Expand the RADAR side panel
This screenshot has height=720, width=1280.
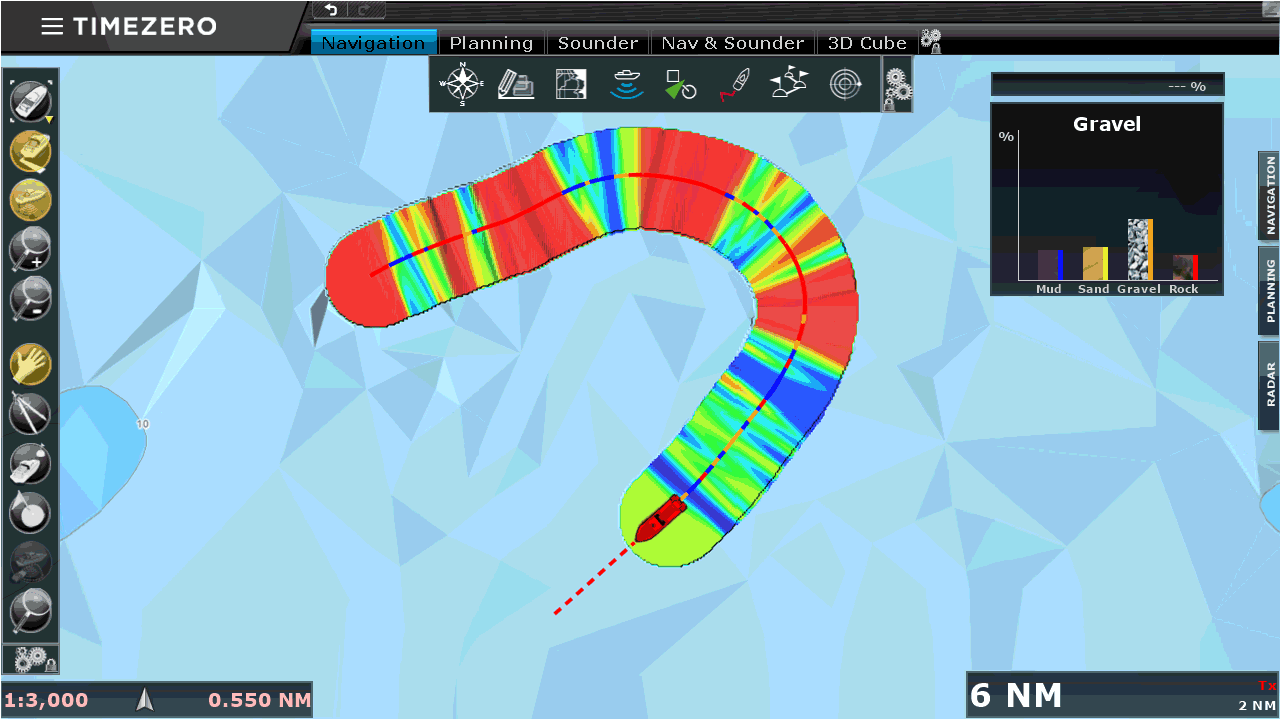pos(1269,385)
